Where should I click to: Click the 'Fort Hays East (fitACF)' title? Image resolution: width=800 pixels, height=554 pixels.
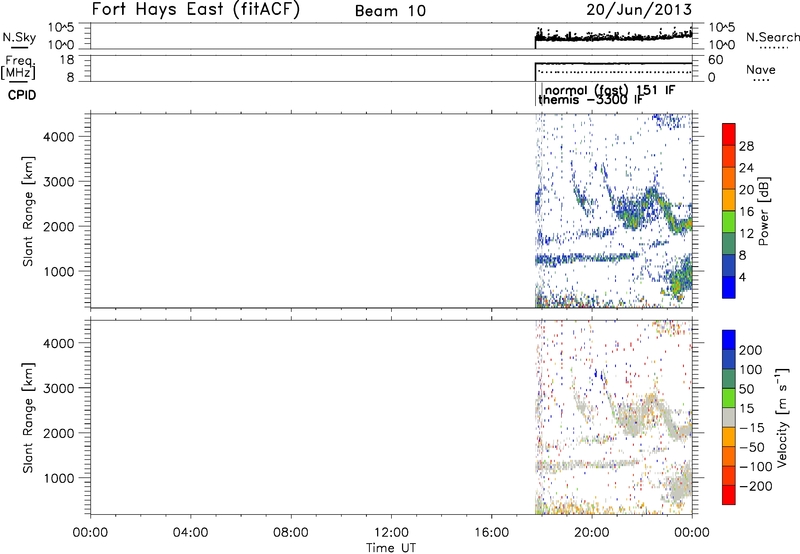(196, 9)
